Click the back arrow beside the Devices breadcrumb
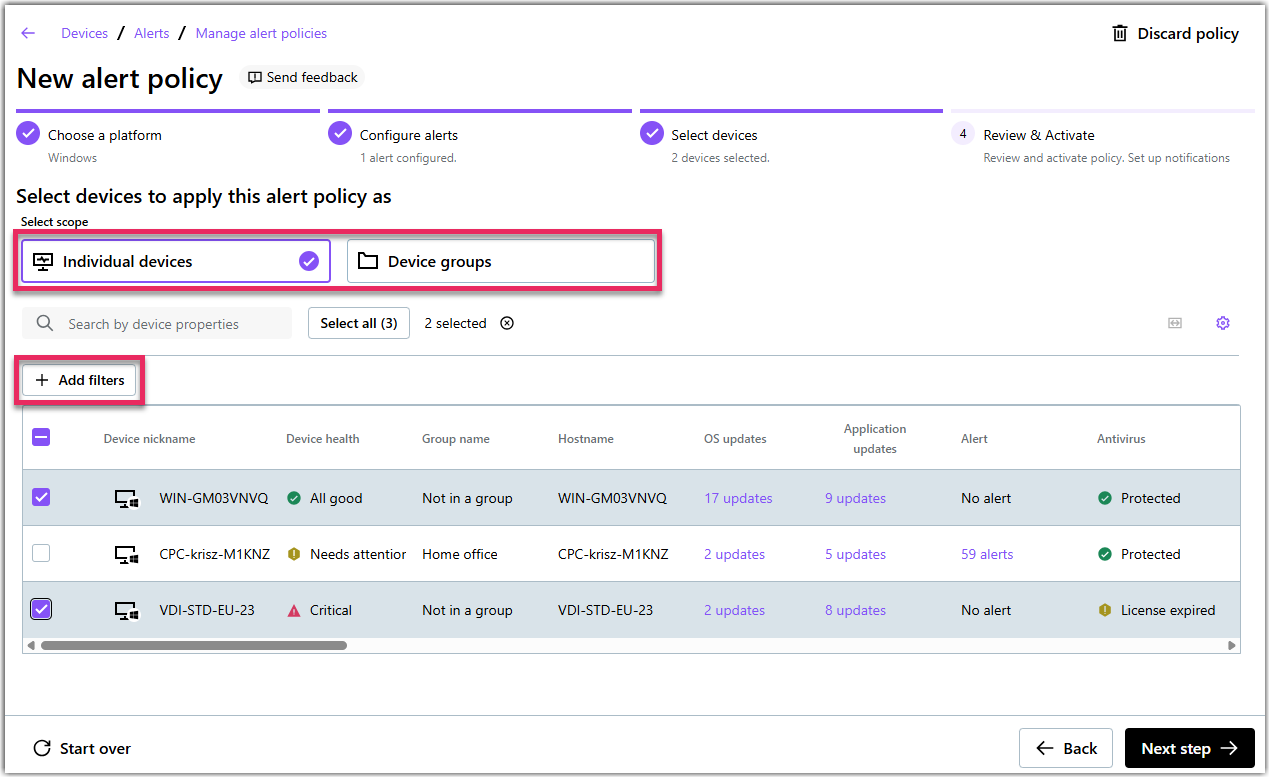Screen dimensions: 1270x778 tap(28, 33)
